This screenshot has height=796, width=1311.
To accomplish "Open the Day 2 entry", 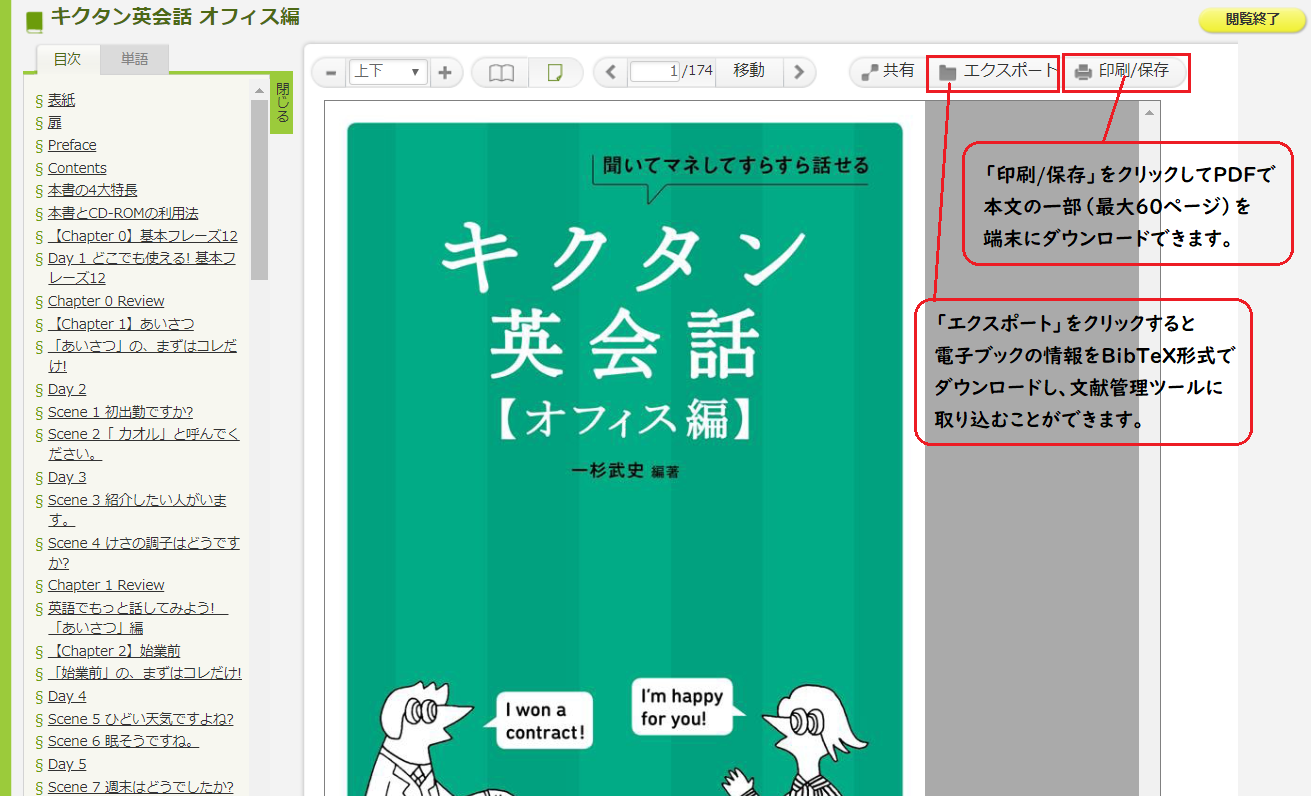I will 67,389.
